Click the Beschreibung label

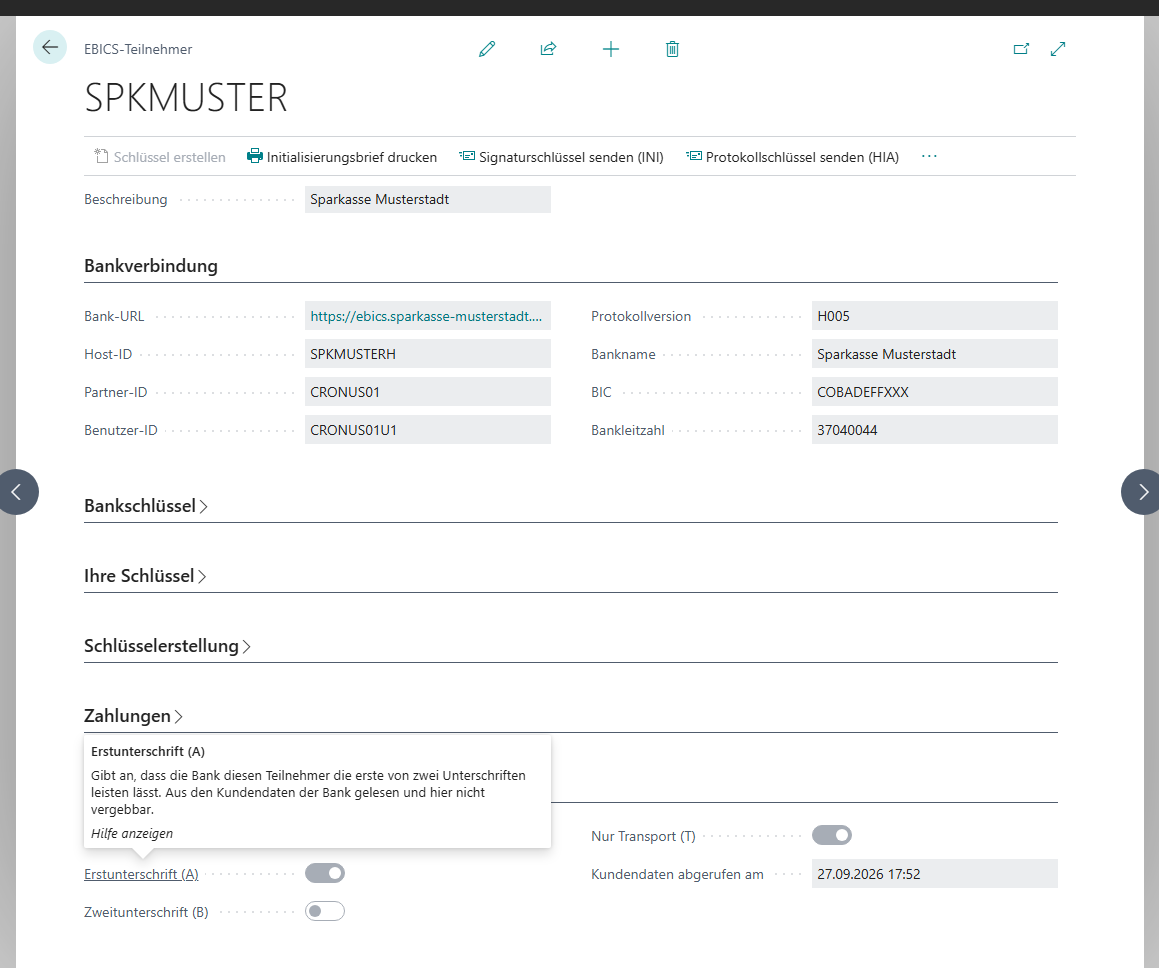tap(126, 200)
